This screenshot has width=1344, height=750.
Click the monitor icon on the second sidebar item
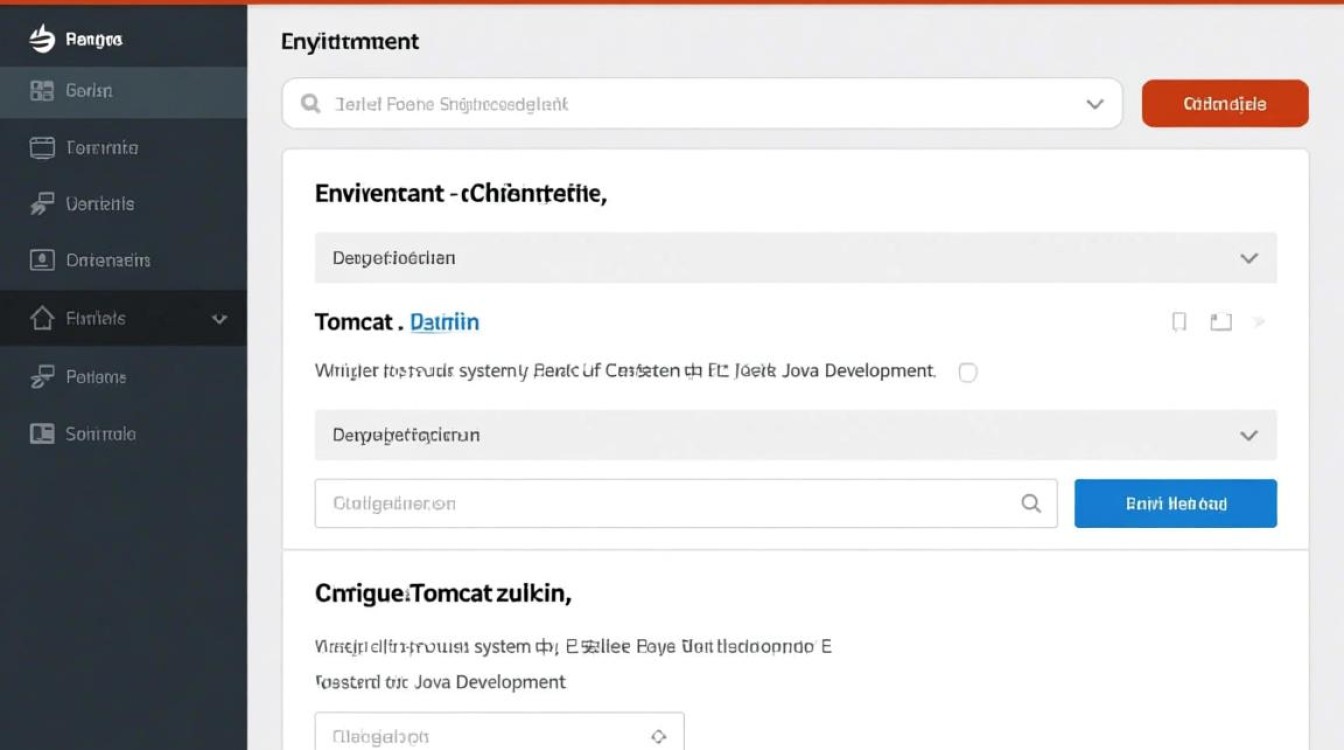pos(42,148)
